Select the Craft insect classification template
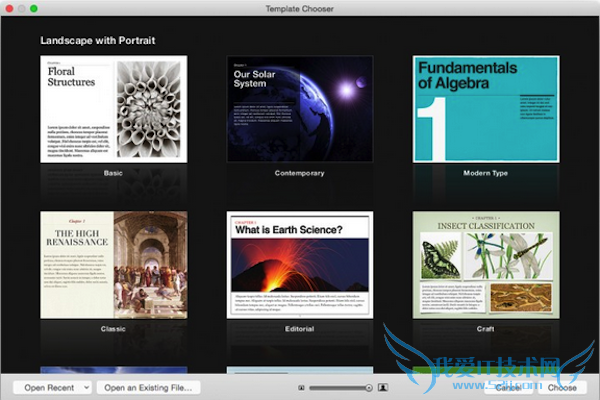 coord(486,264)
